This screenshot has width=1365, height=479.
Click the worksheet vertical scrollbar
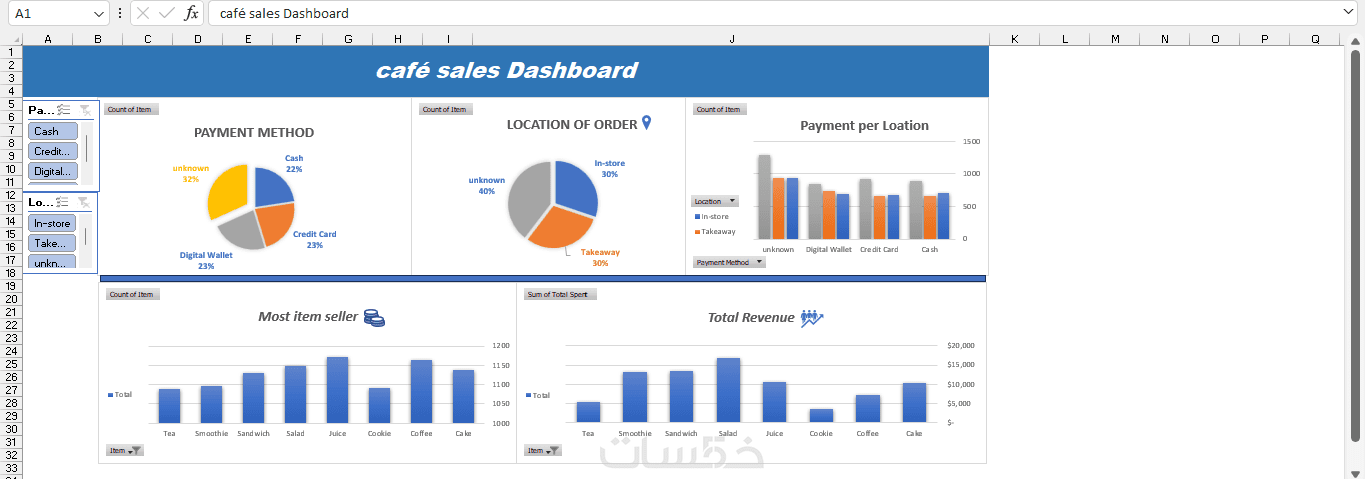(x=1356, y=245)
